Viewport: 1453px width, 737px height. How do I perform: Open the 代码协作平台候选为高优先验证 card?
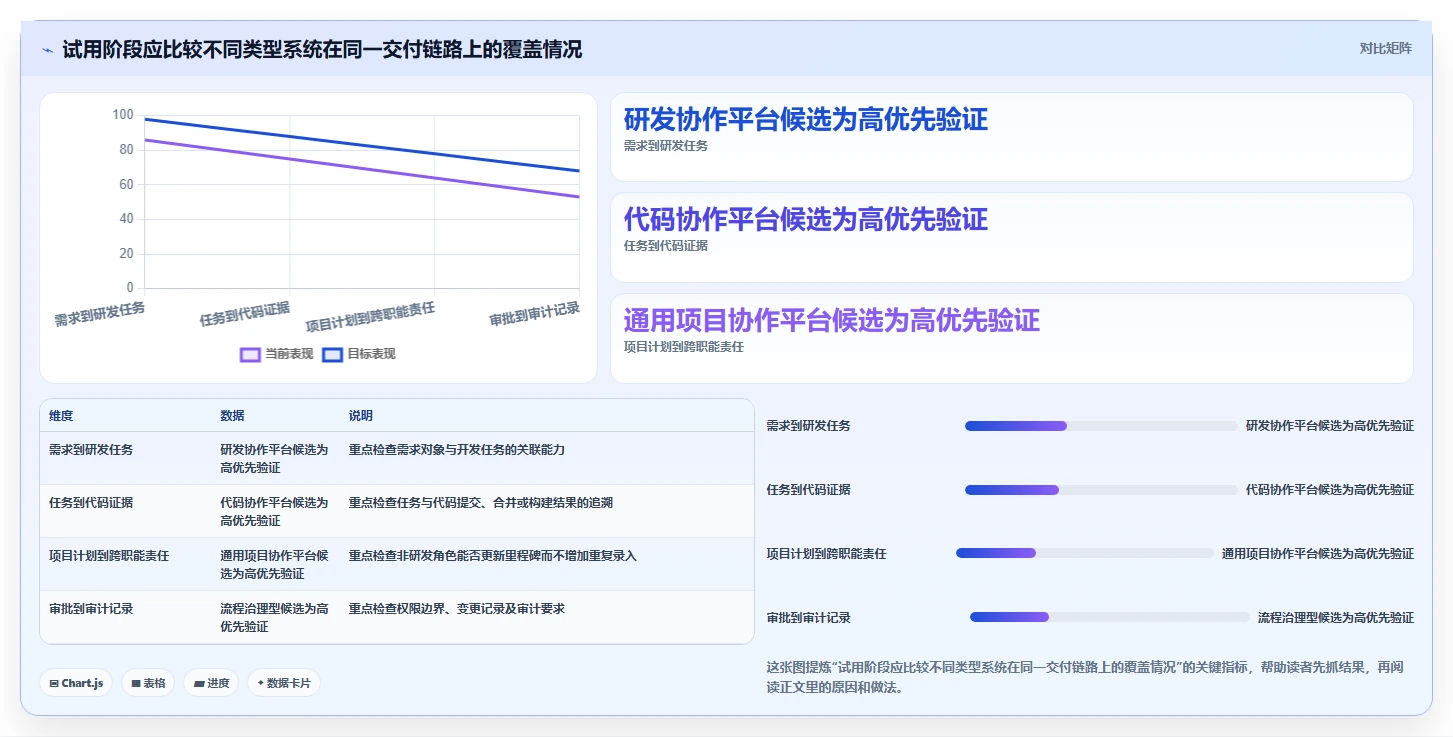[1011, 237]
